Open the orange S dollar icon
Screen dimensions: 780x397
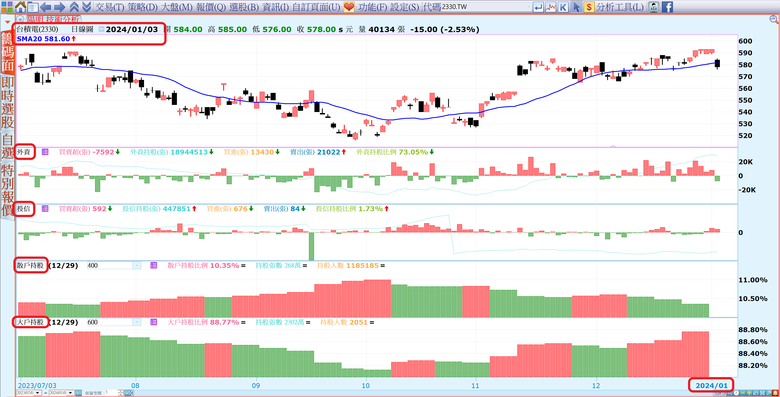[x=588, y=7]
